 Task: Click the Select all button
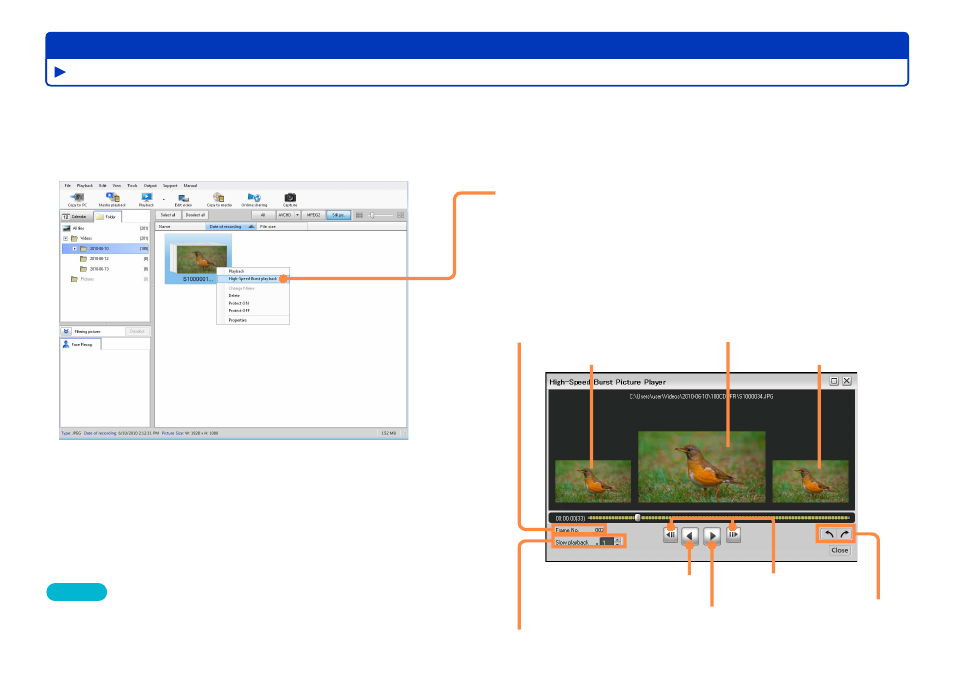click(x=168, y=215)
